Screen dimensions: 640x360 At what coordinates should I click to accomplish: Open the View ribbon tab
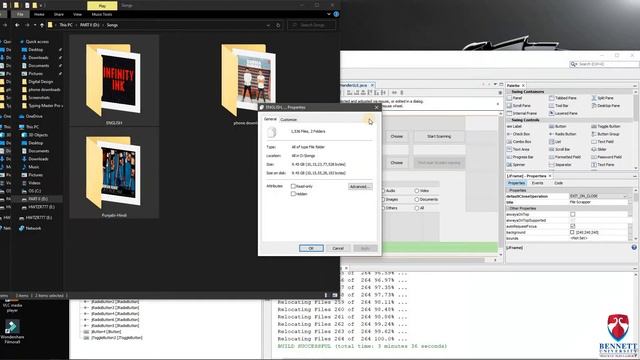pos(77,14)
